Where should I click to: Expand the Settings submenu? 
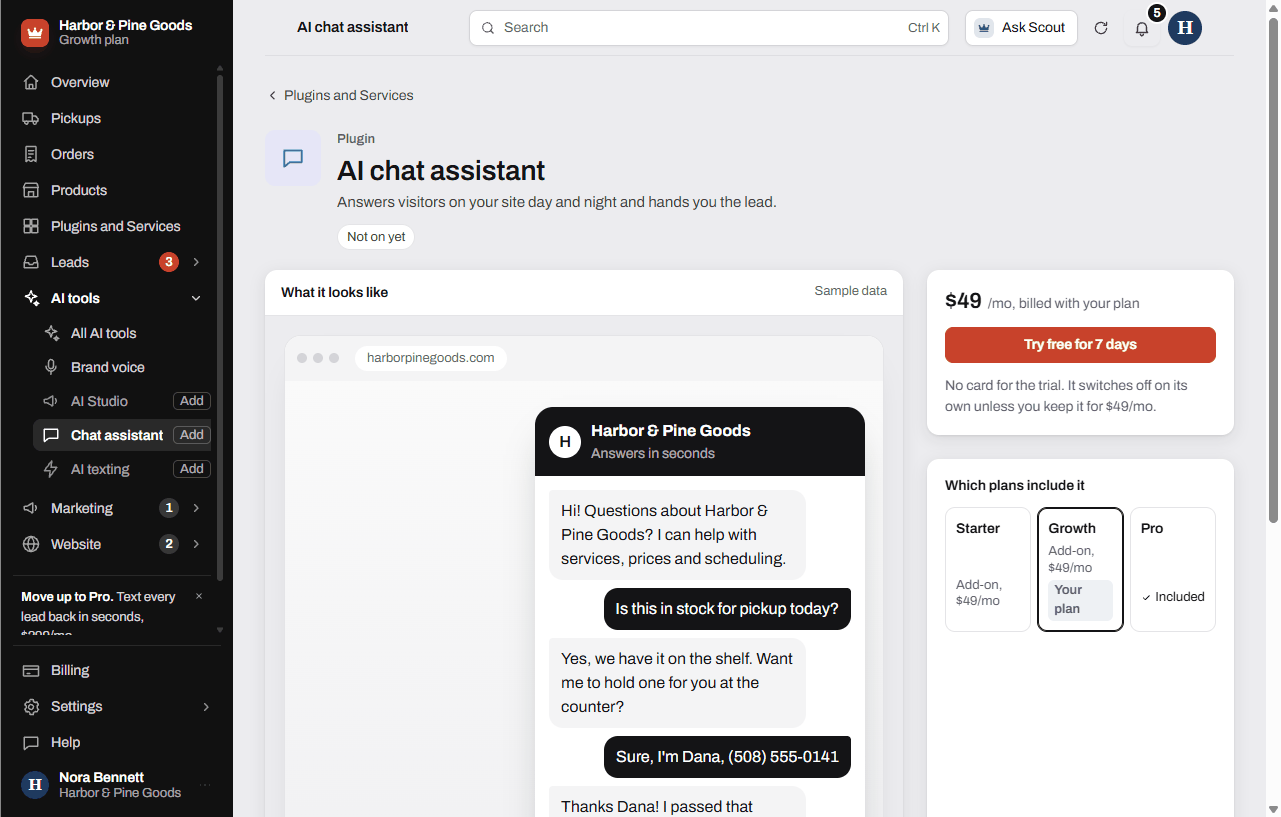click(206, 706)
